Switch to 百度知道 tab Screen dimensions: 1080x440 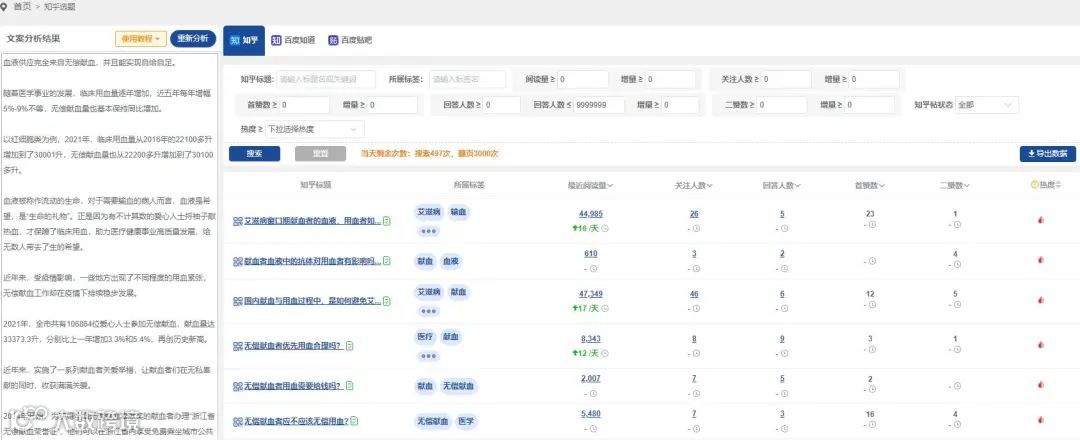click(293, 40)
